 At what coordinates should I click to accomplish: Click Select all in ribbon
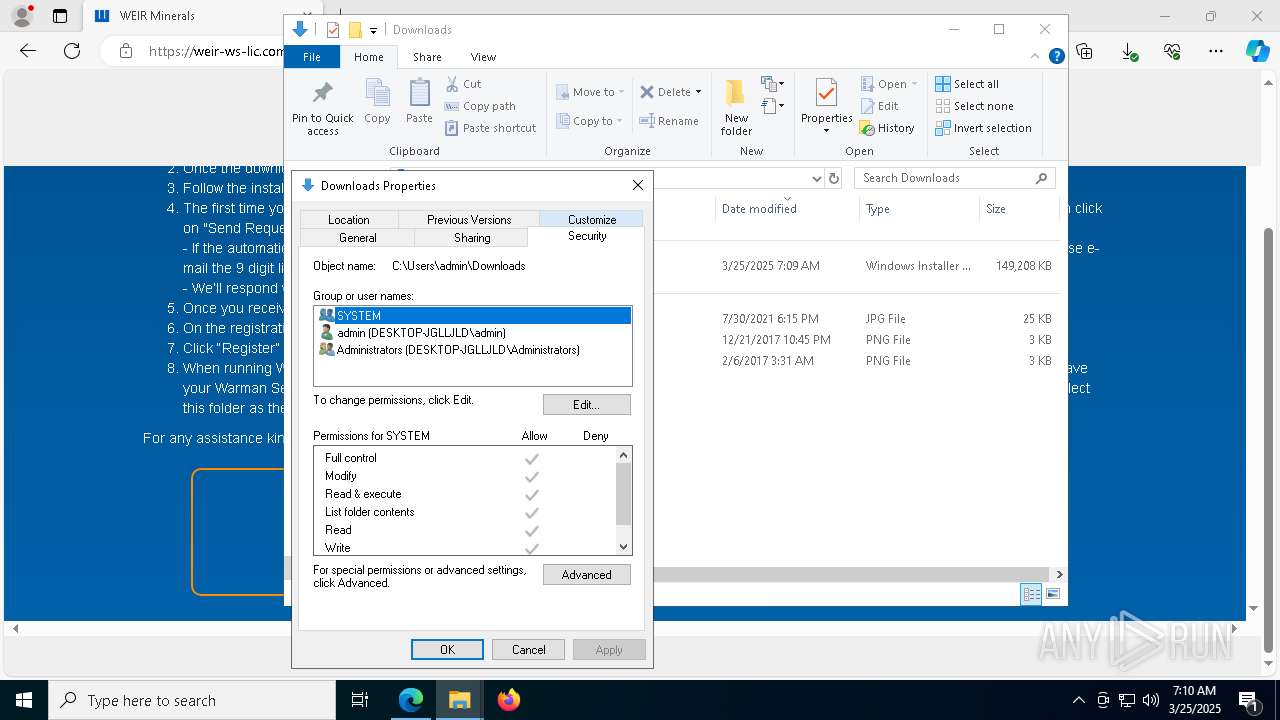pos(967,84)
